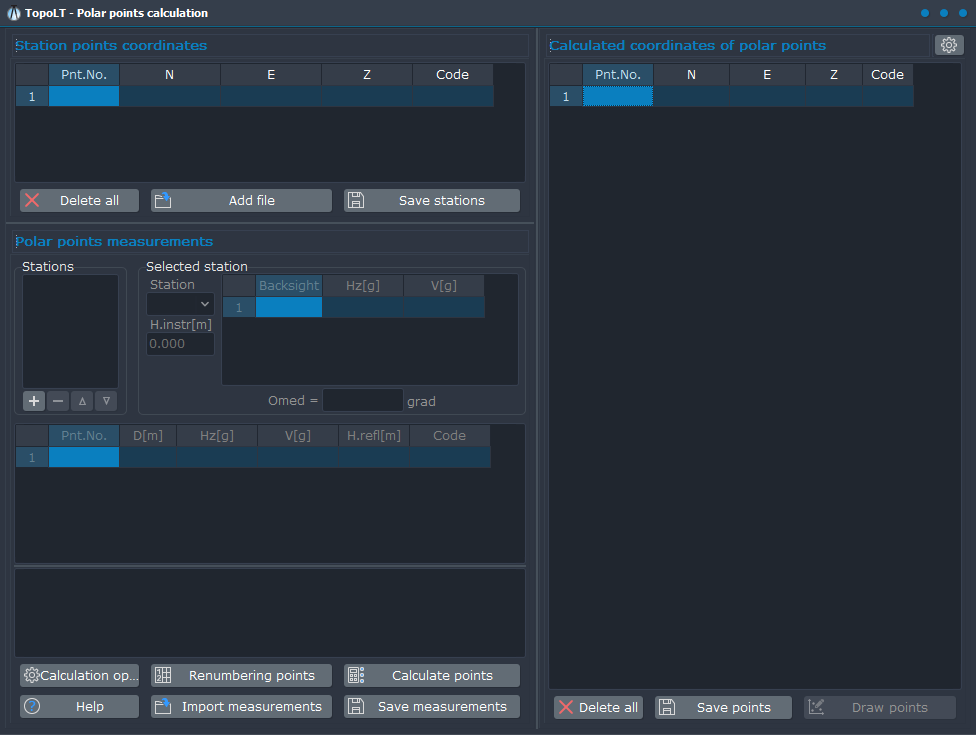Image resolution: width=976 pixels, height=735 pixels.
Task: Click the Save stations button
Action: click(x=431, y=200)
